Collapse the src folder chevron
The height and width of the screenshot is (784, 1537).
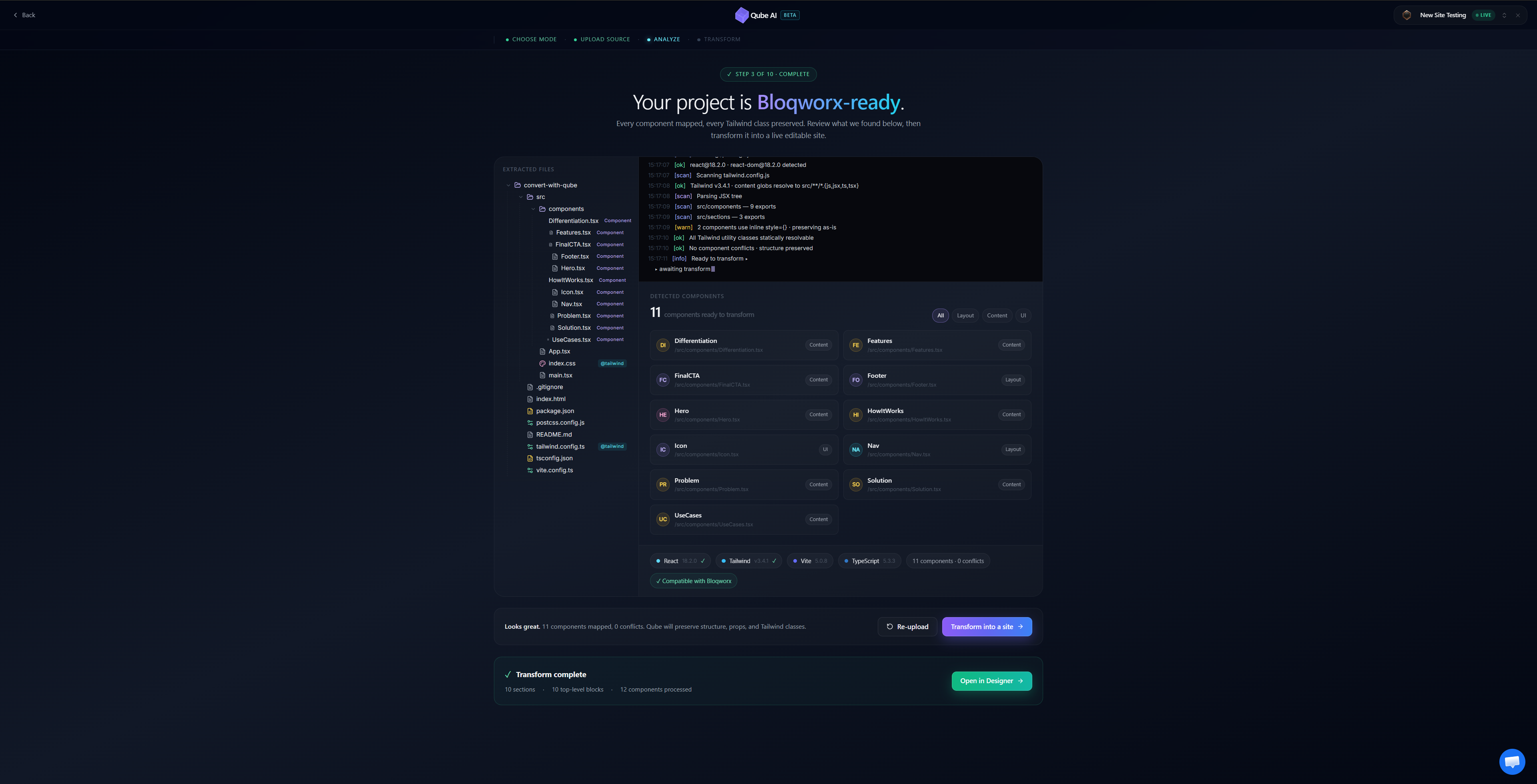521,197
